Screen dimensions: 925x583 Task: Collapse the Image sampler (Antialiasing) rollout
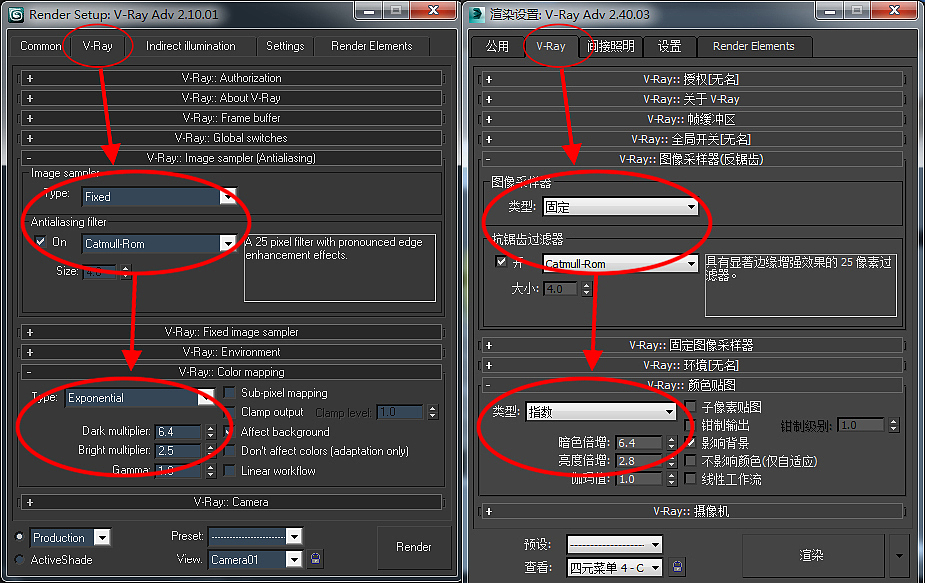(x=231, y=158)
